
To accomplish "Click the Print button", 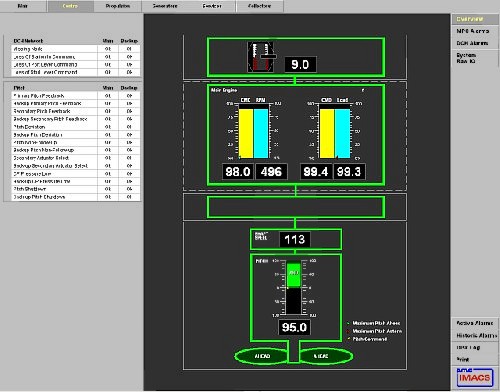I will 463,360.
